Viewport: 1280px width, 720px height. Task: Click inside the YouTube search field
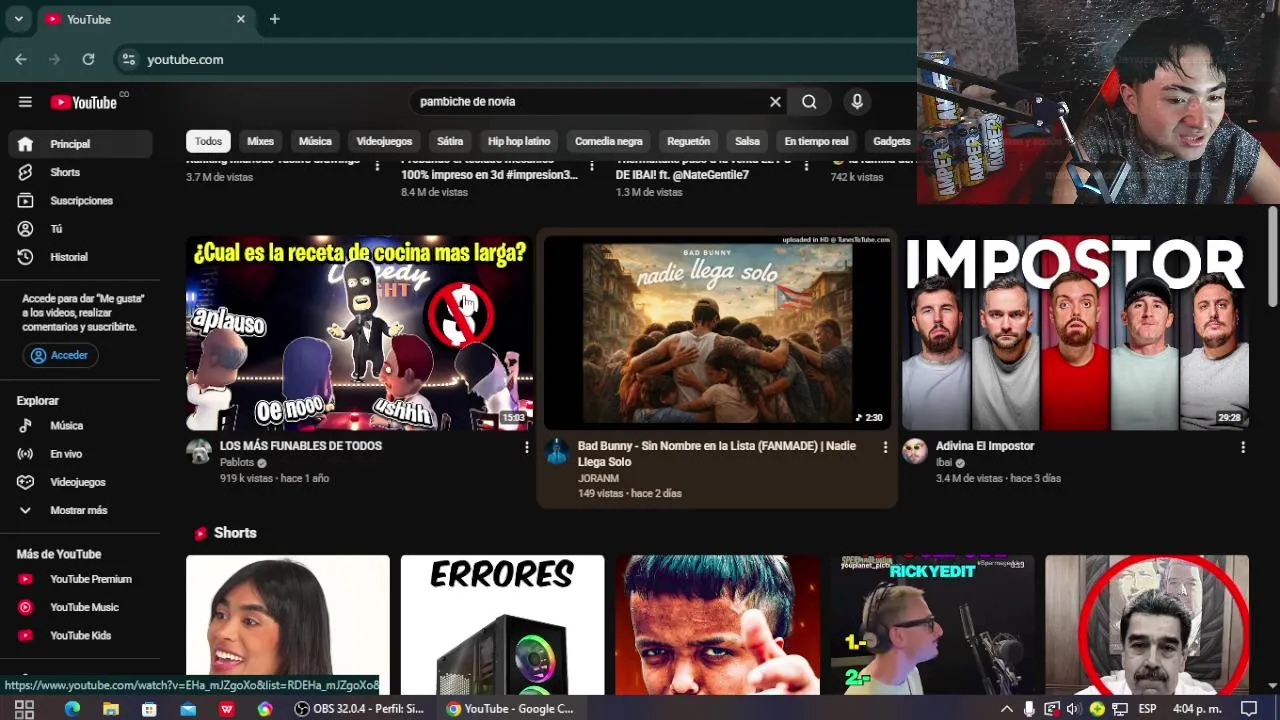click(x=590, y=101)
